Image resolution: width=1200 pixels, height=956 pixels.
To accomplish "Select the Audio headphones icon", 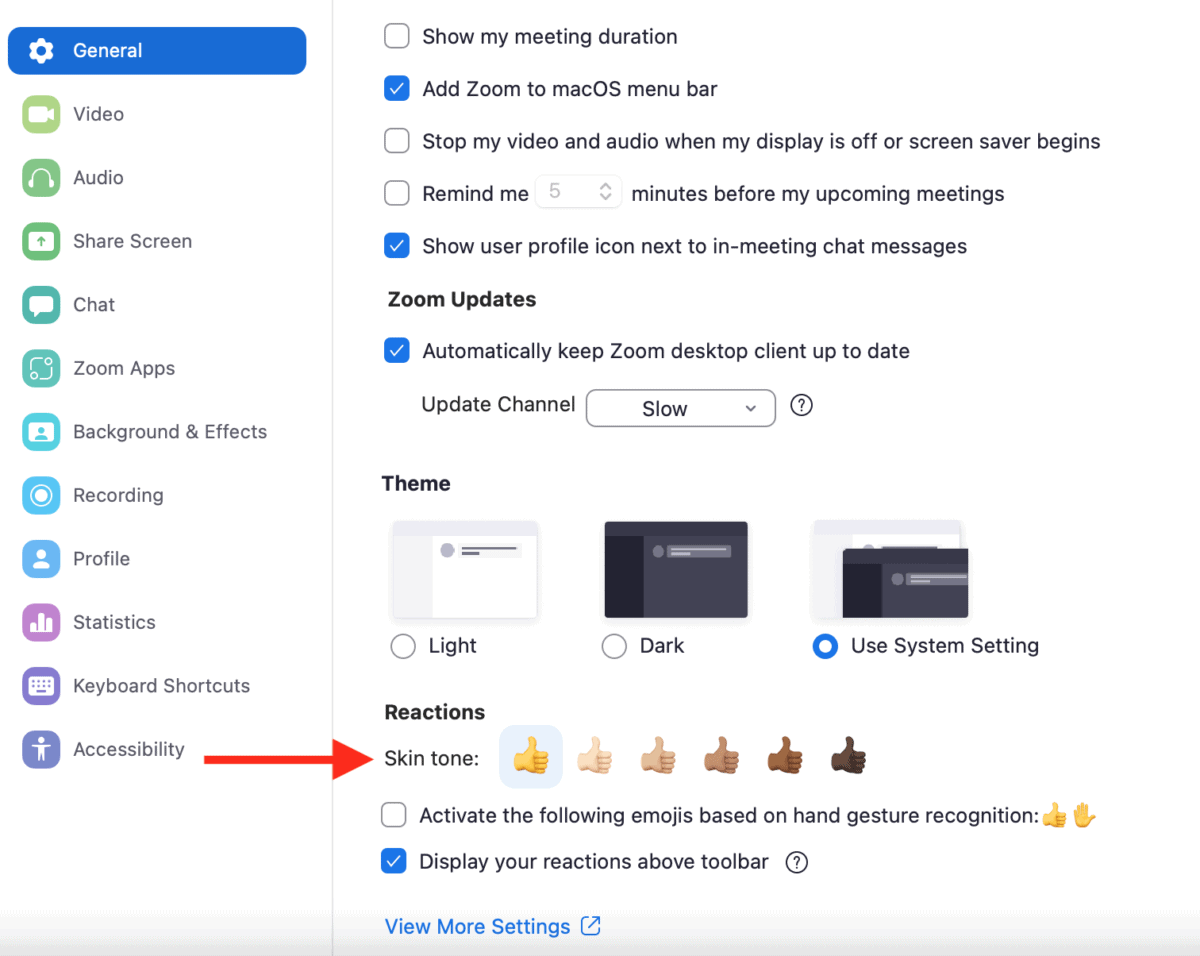I will pyautogui.click(x=41, y=178).
